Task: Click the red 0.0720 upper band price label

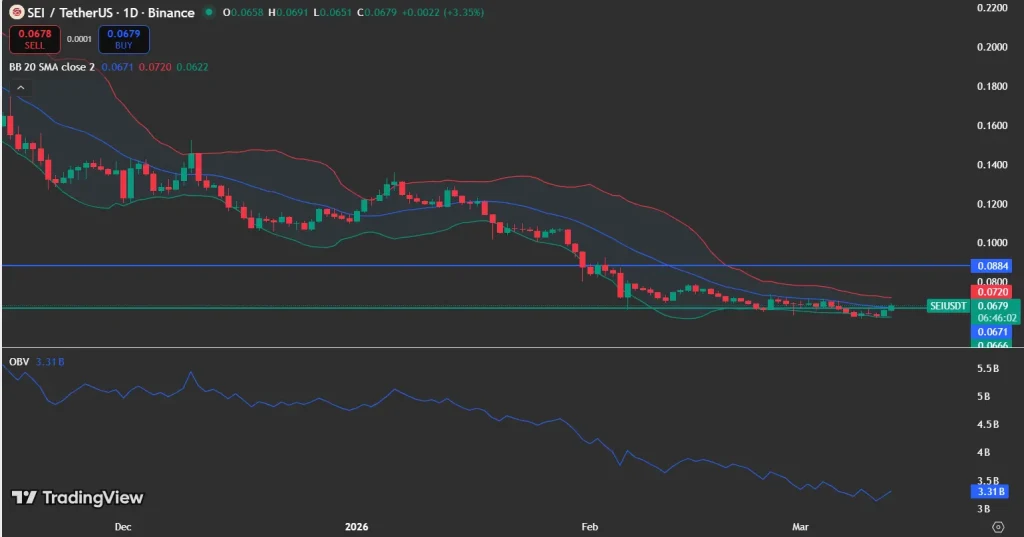Action: (993, 291)
